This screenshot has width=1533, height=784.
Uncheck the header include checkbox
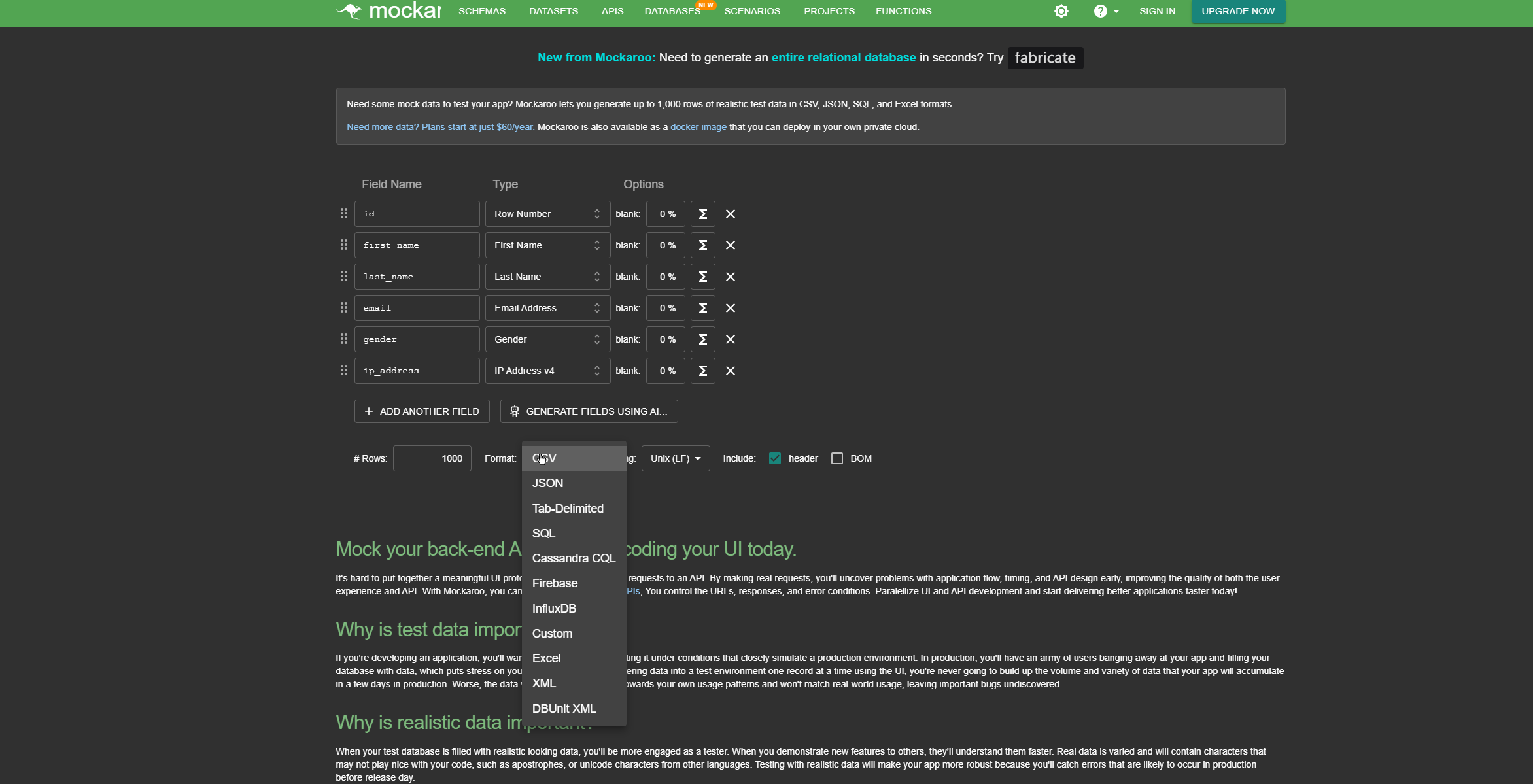pos(775,458)
